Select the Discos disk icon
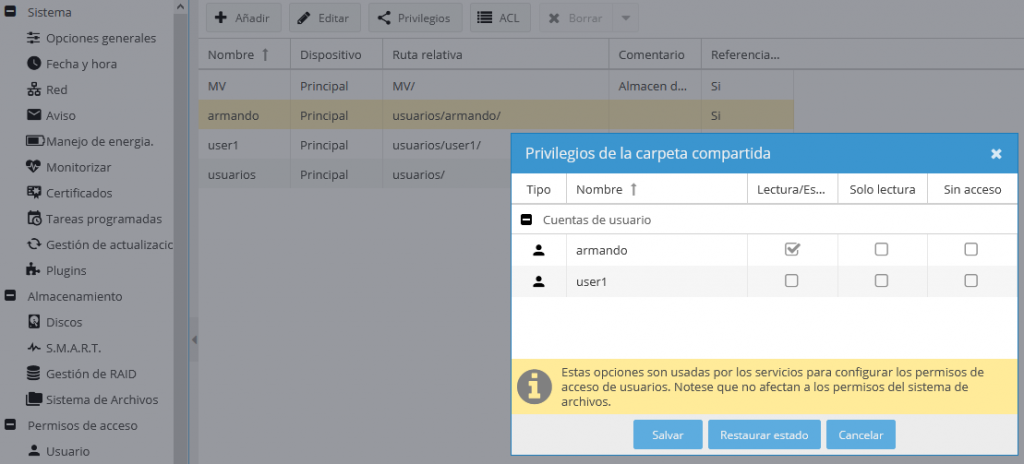Screen dimensions: 1024x464 34,322
